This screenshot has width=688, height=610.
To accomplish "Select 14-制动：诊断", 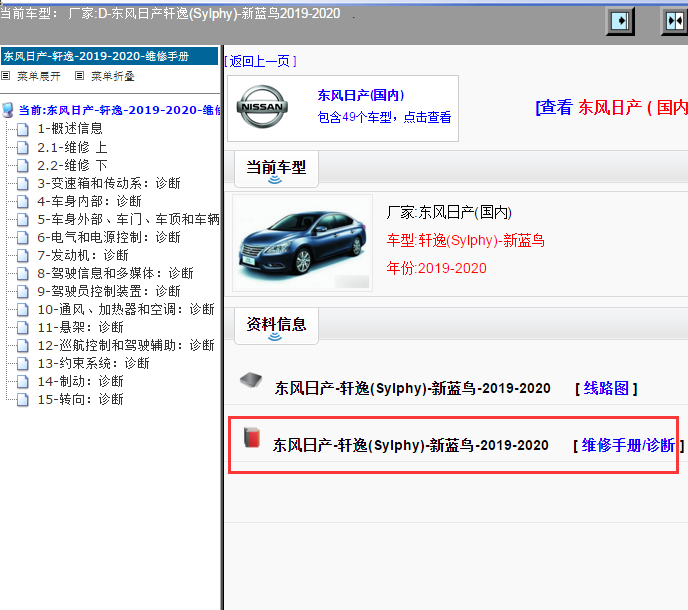I will click(80, 381).
